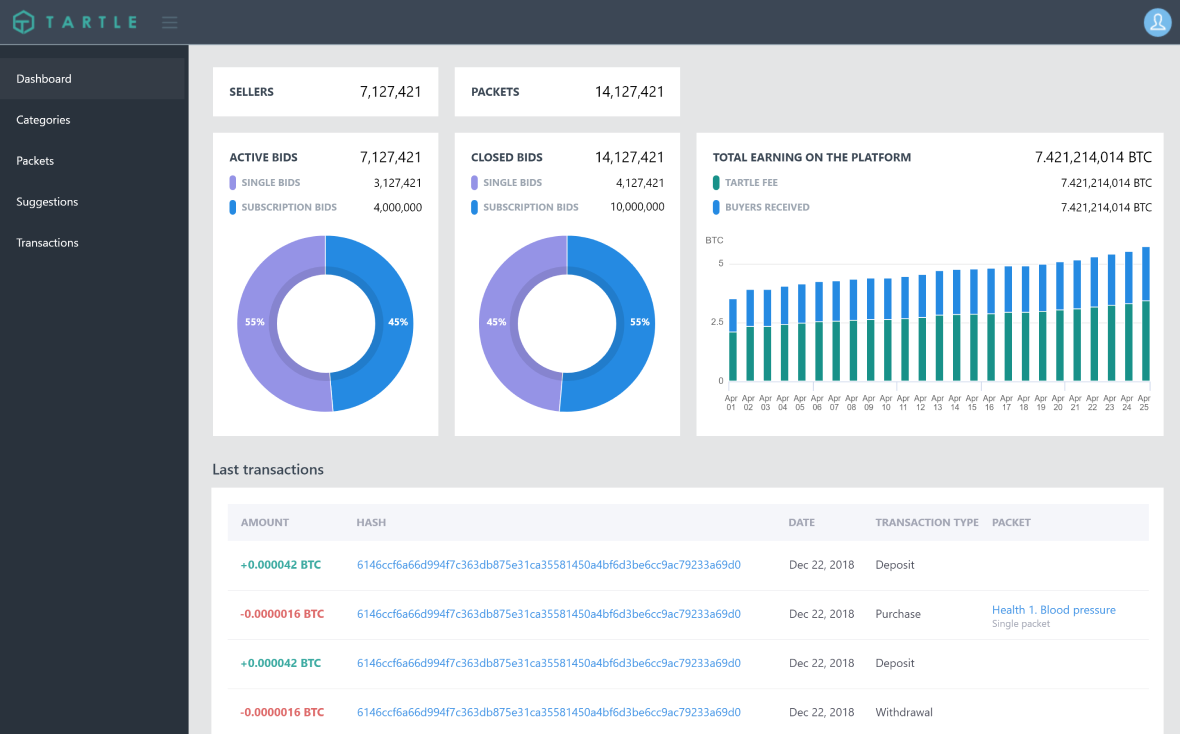Open Transactions from the sidebar
1180x734 pixels.
pyautogui.click(x=47, y=242)
